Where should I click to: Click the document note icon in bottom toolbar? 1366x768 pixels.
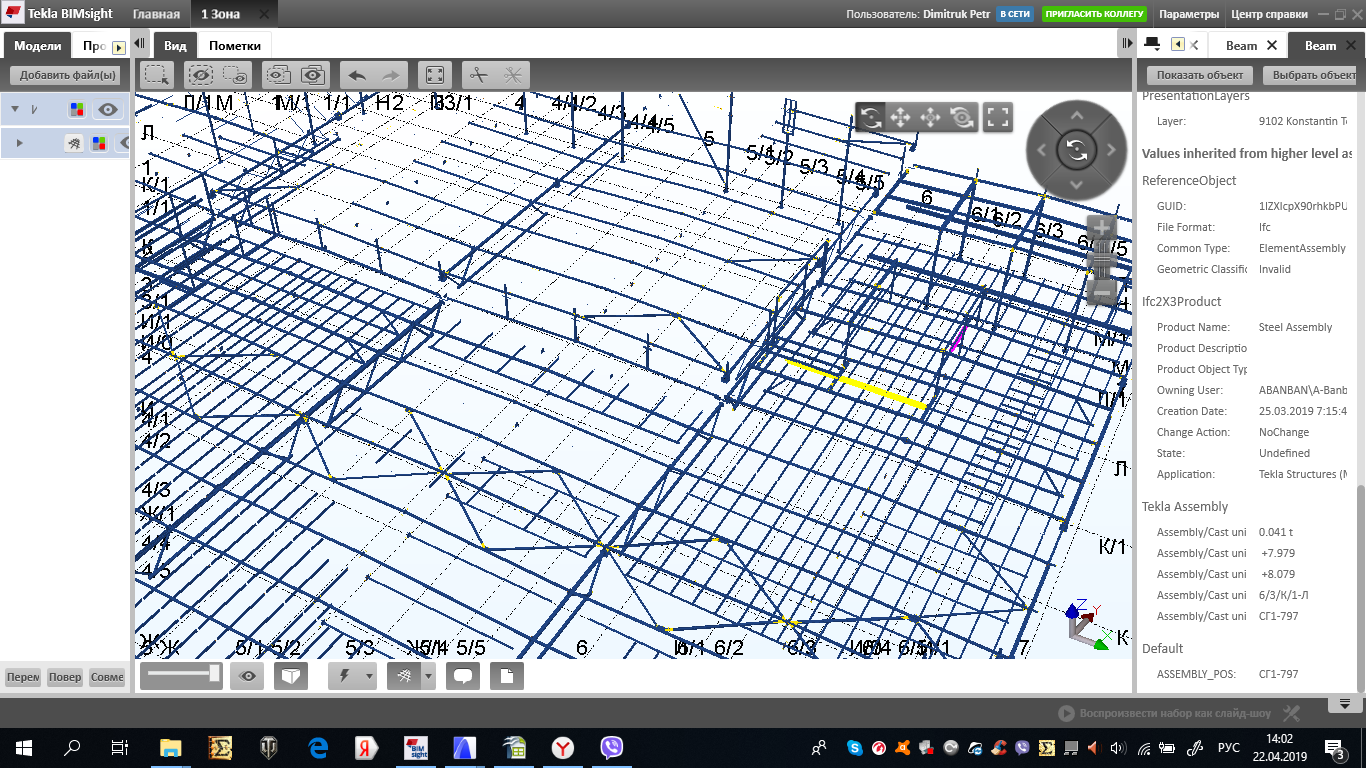[x=507, y=677]
